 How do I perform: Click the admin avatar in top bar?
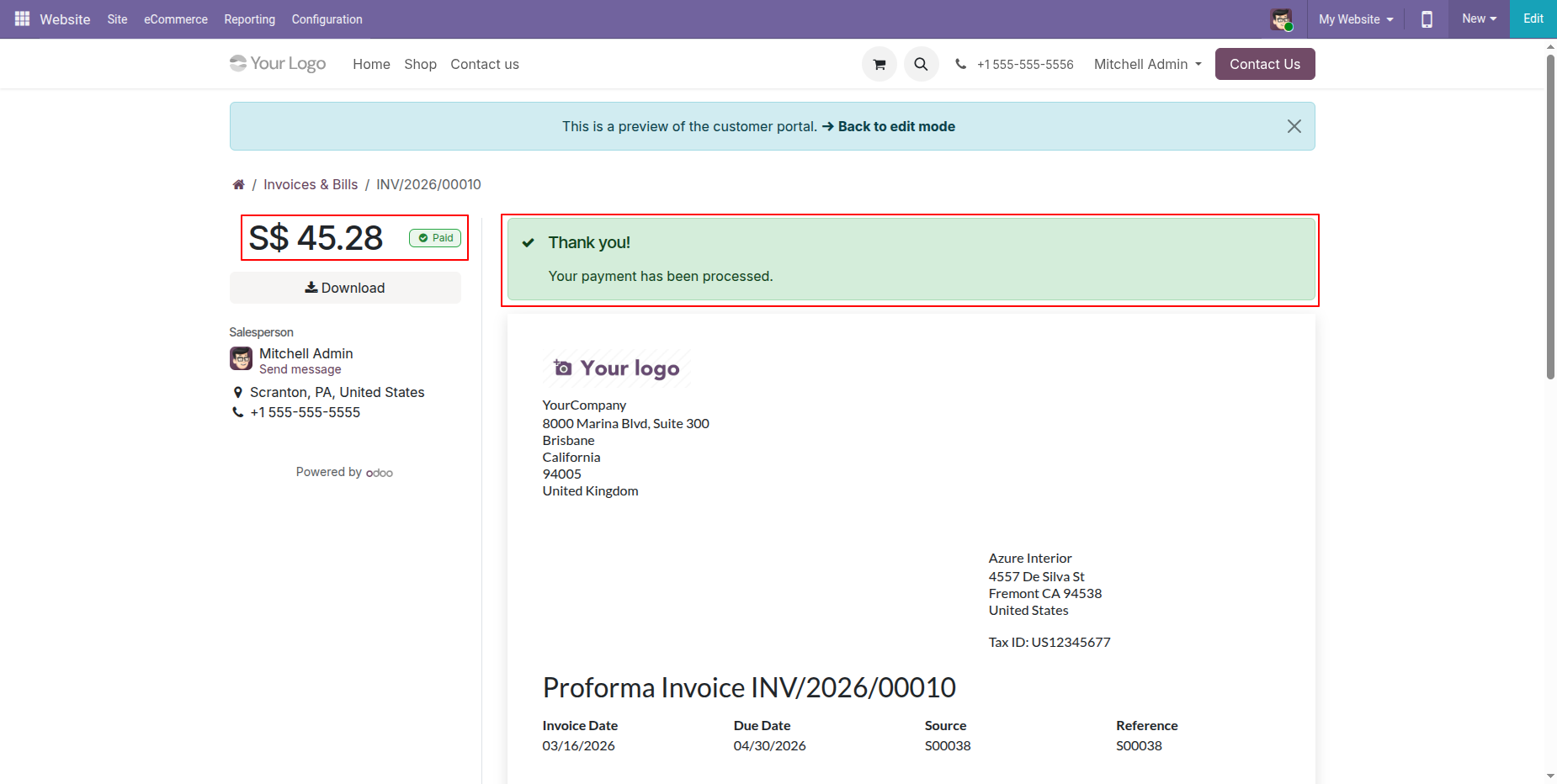(x=1281, y=19)
